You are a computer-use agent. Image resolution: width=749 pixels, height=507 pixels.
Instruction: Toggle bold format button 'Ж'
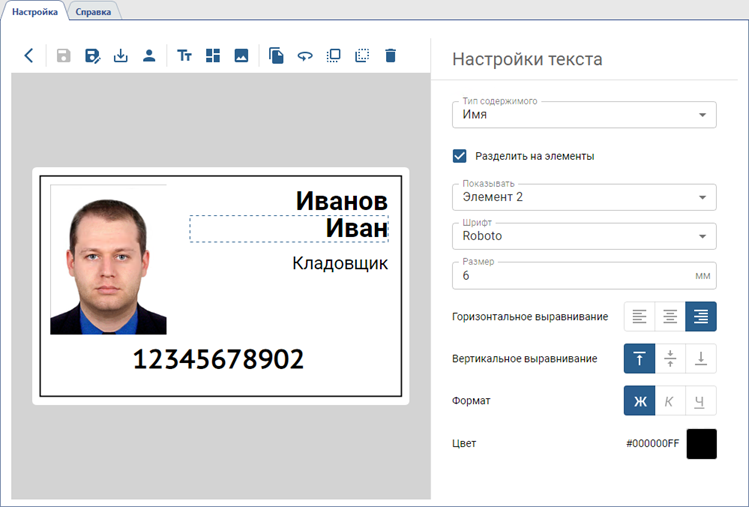[639, 401]
